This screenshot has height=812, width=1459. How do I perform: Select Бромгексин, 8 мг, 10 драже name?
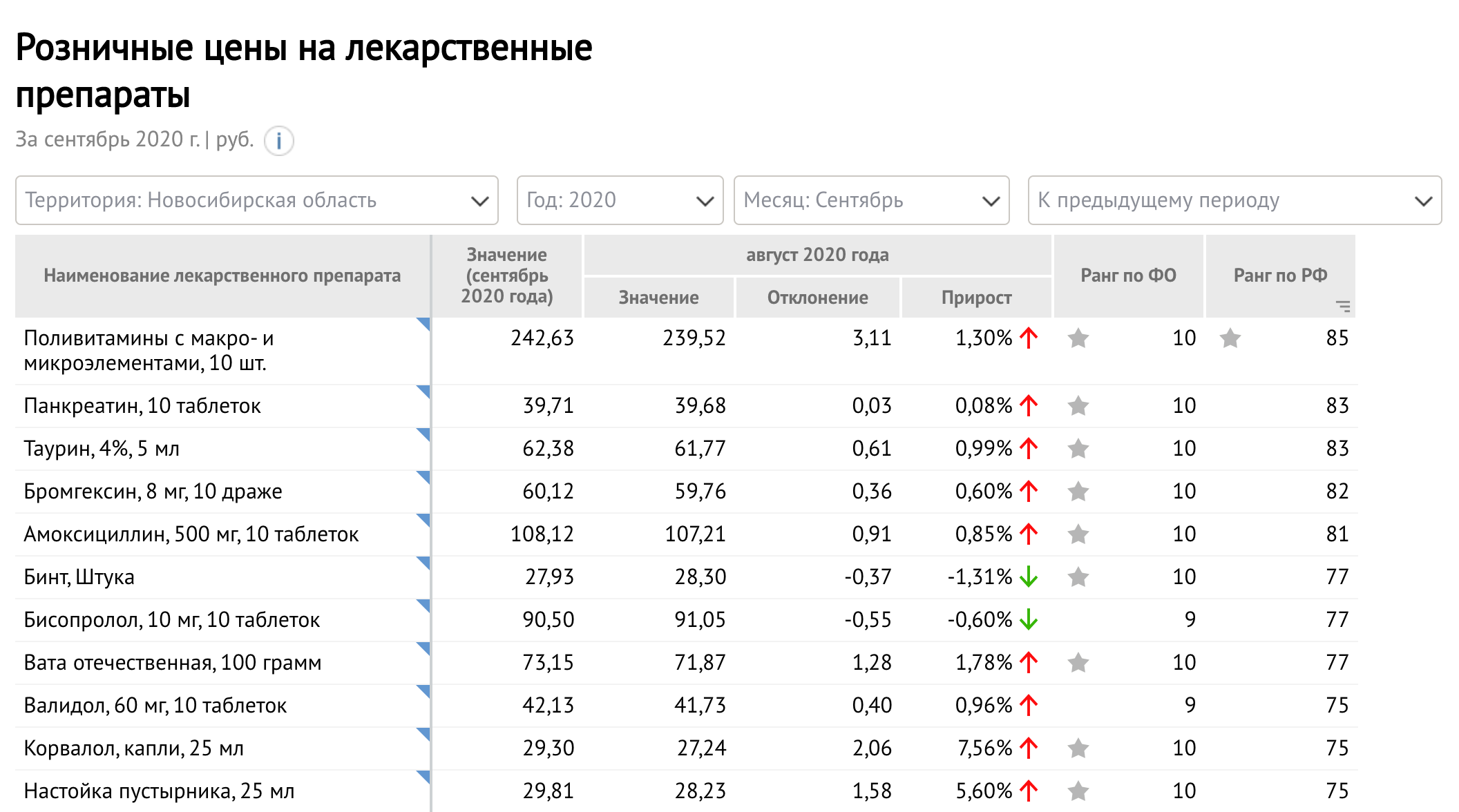coord(153,492)
